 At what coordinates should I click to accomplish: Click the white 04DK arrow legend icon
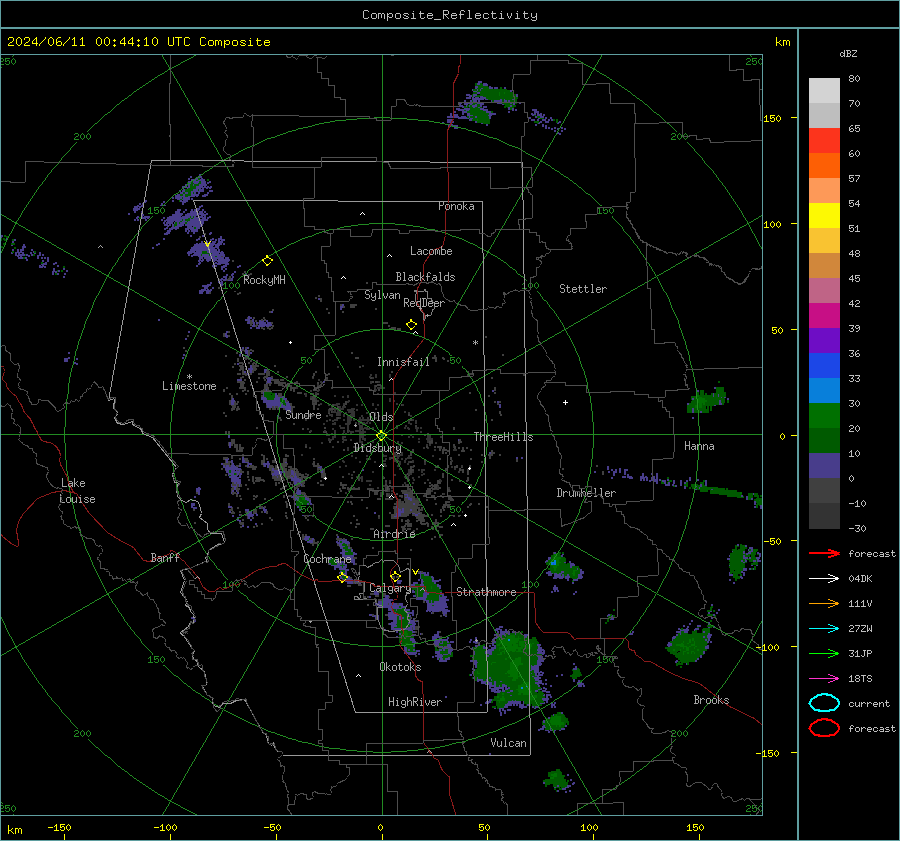click(x=824, y=579)
